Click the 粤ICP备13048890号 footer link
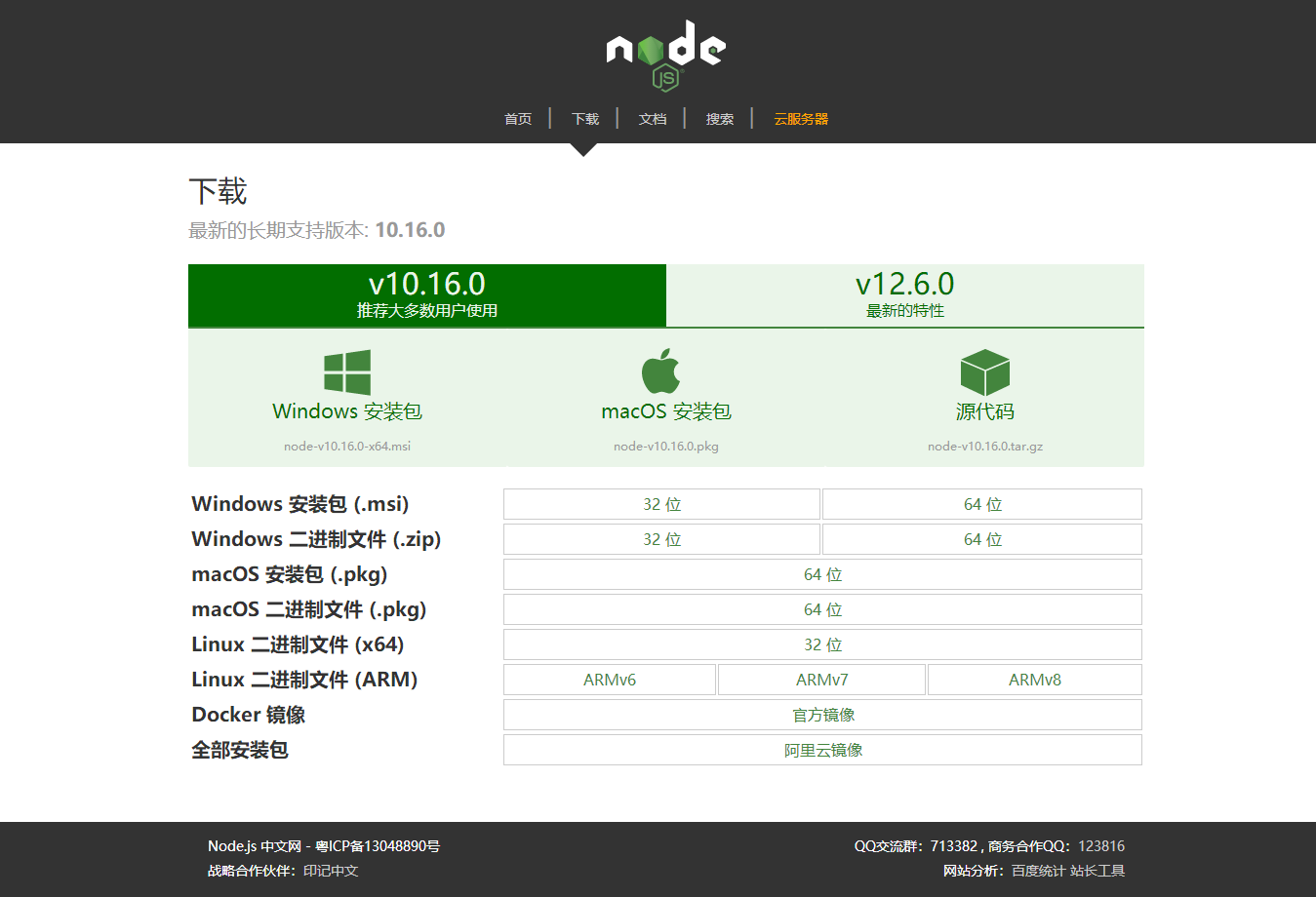Image resolution: width=1316 pixels, height=897 pixels. tap(378, 846)
